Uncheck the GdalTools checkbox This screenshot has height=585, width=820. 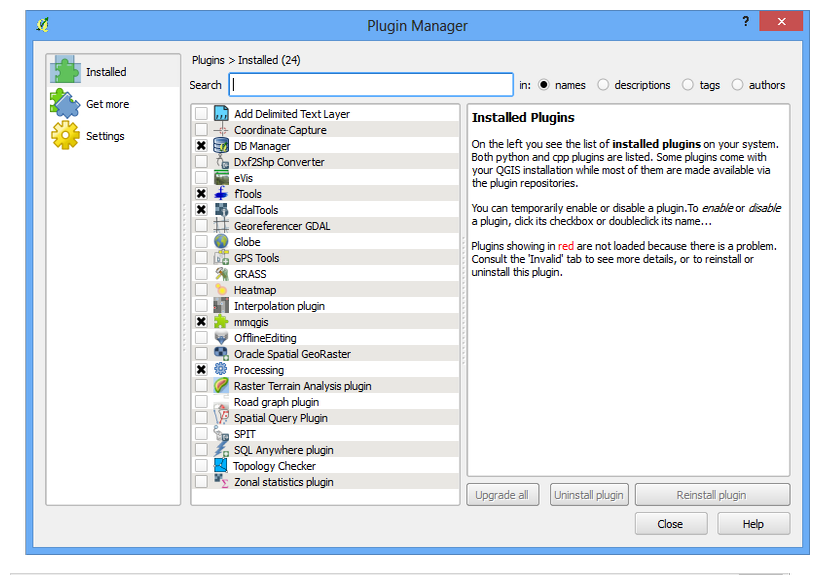coord(201,210)
